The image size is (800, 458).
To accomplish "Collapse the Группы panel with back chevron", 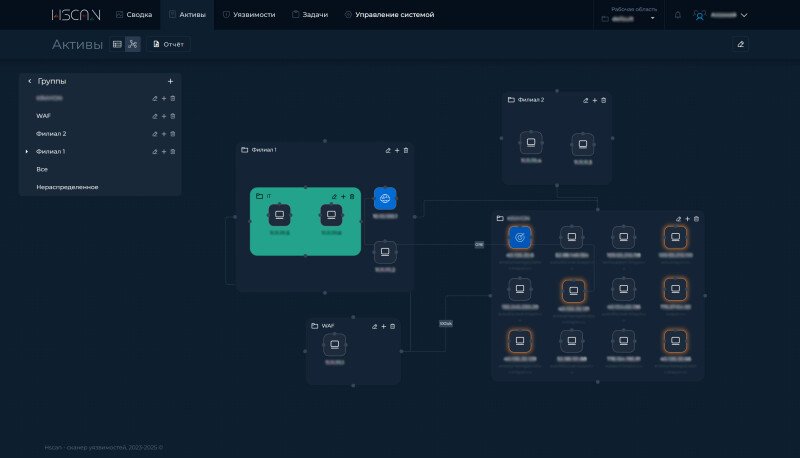I will click(29, 81).
